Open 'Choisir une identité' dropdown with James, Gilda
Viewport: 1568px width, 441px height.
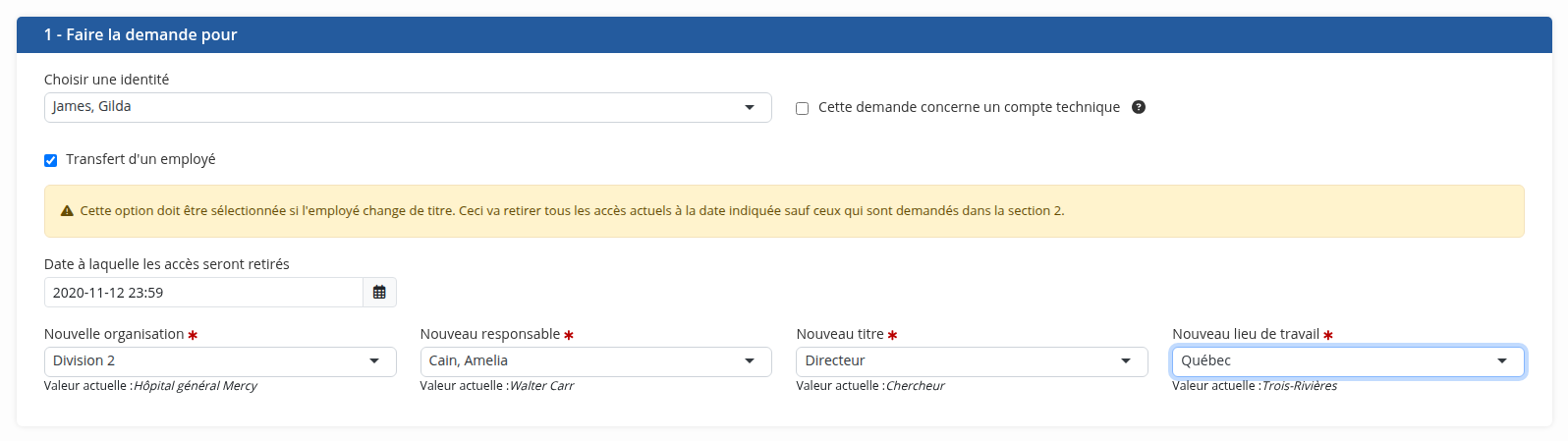tap(408, 107)
